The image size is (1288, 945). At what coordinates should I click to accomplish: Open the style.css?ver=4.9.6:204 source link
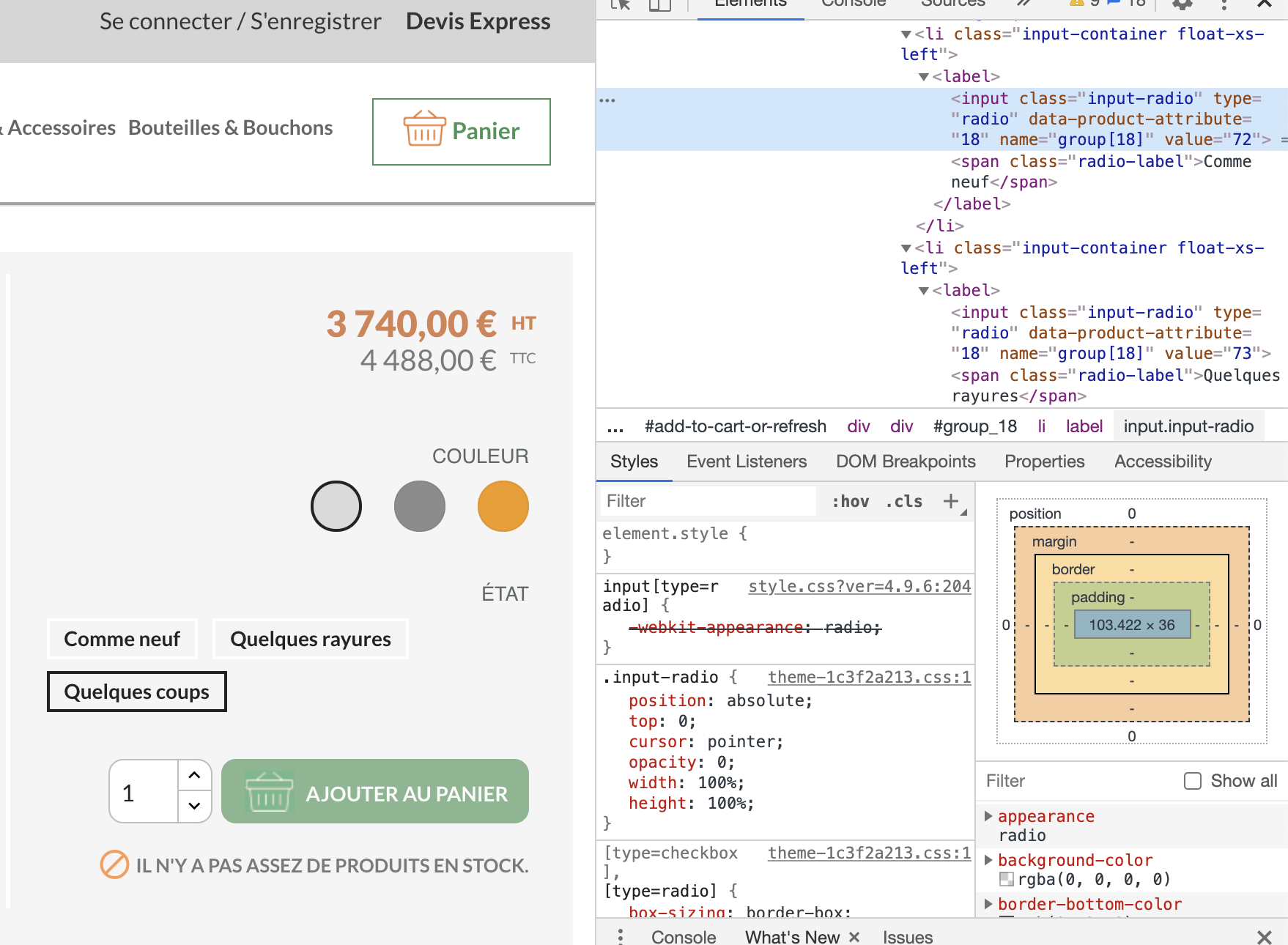859,586
